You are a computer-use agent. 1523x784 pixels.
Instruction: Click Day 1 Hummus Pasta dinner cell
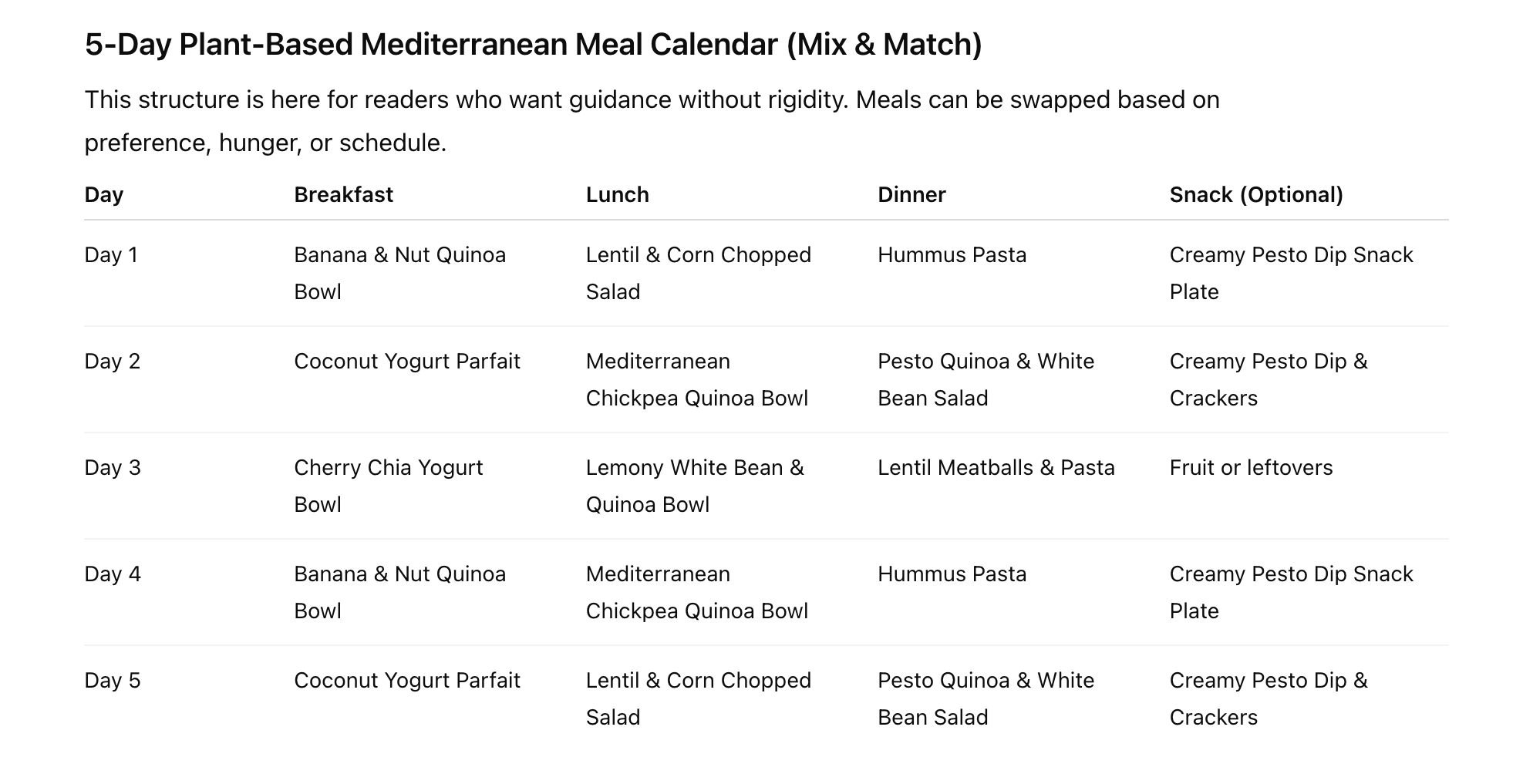[952, 255]
